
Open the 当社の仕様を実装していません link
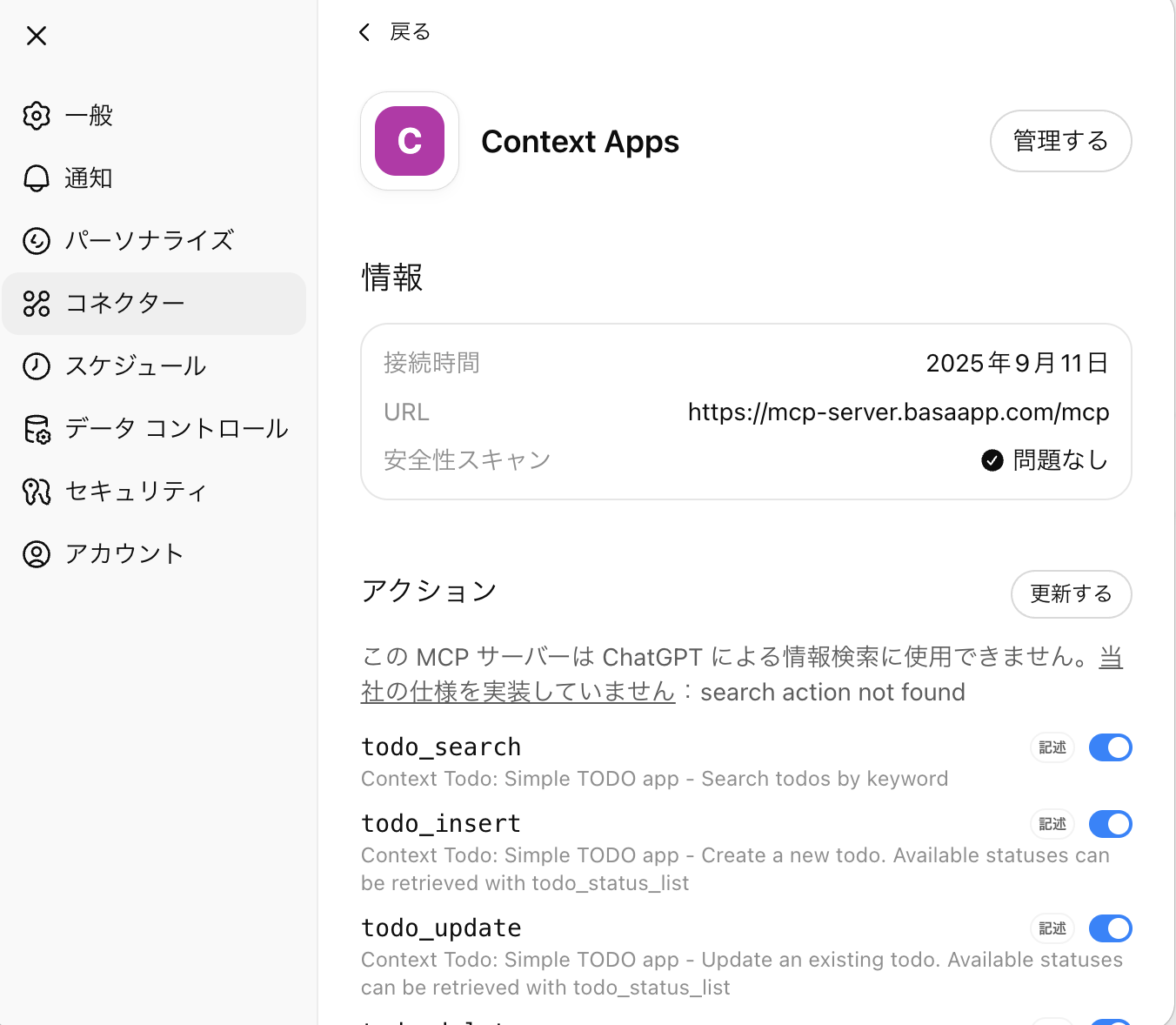click(x=518, y=692)
